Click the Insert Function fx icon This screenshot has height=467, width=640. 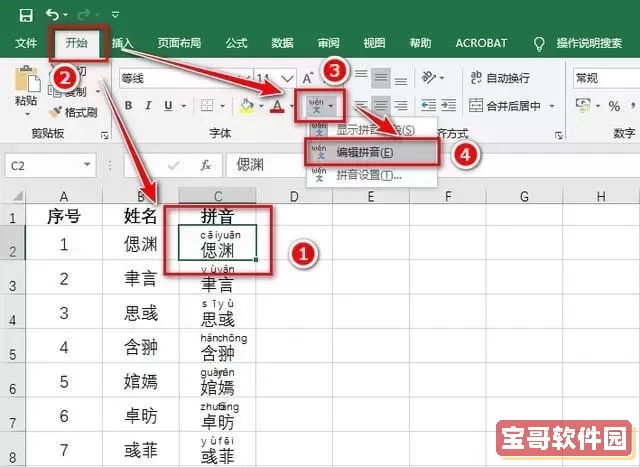pos(206,165)
